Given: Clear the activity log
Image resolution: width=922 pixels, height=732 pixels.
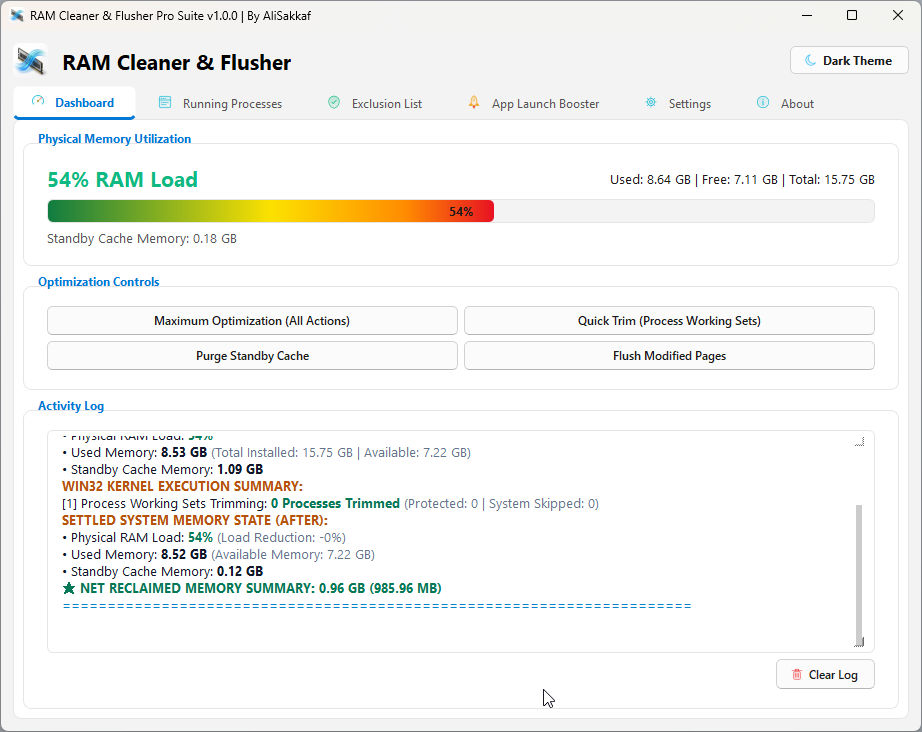Looking at the screenshot, I should (x=825, y=674).
